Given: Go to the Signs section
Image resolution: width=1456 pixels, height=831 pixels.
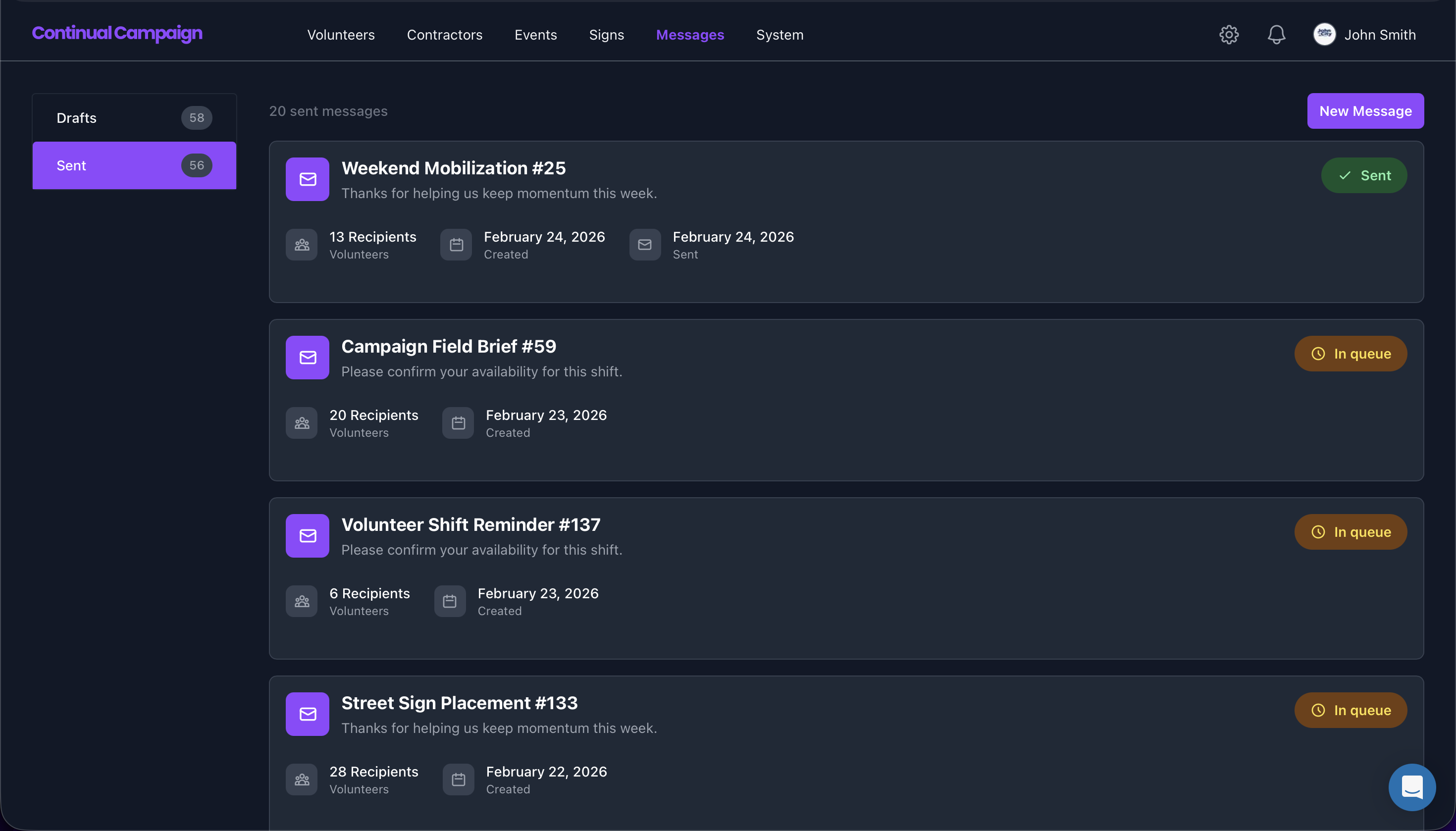Looking at the screenshot, I should [606, 35].
